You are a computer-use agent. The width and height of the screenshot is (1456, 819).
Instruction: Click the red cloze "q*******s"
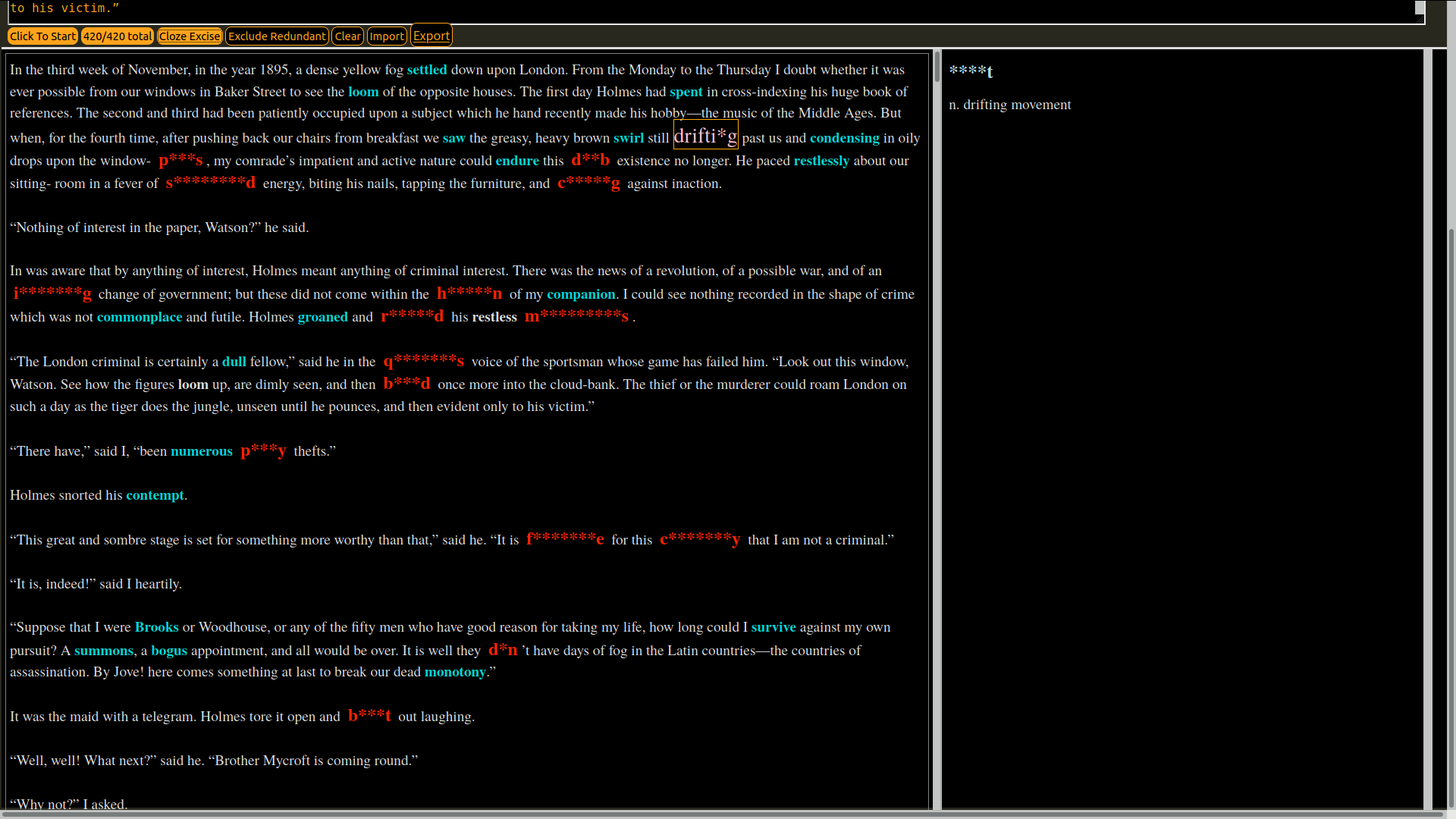coord(423,361)
